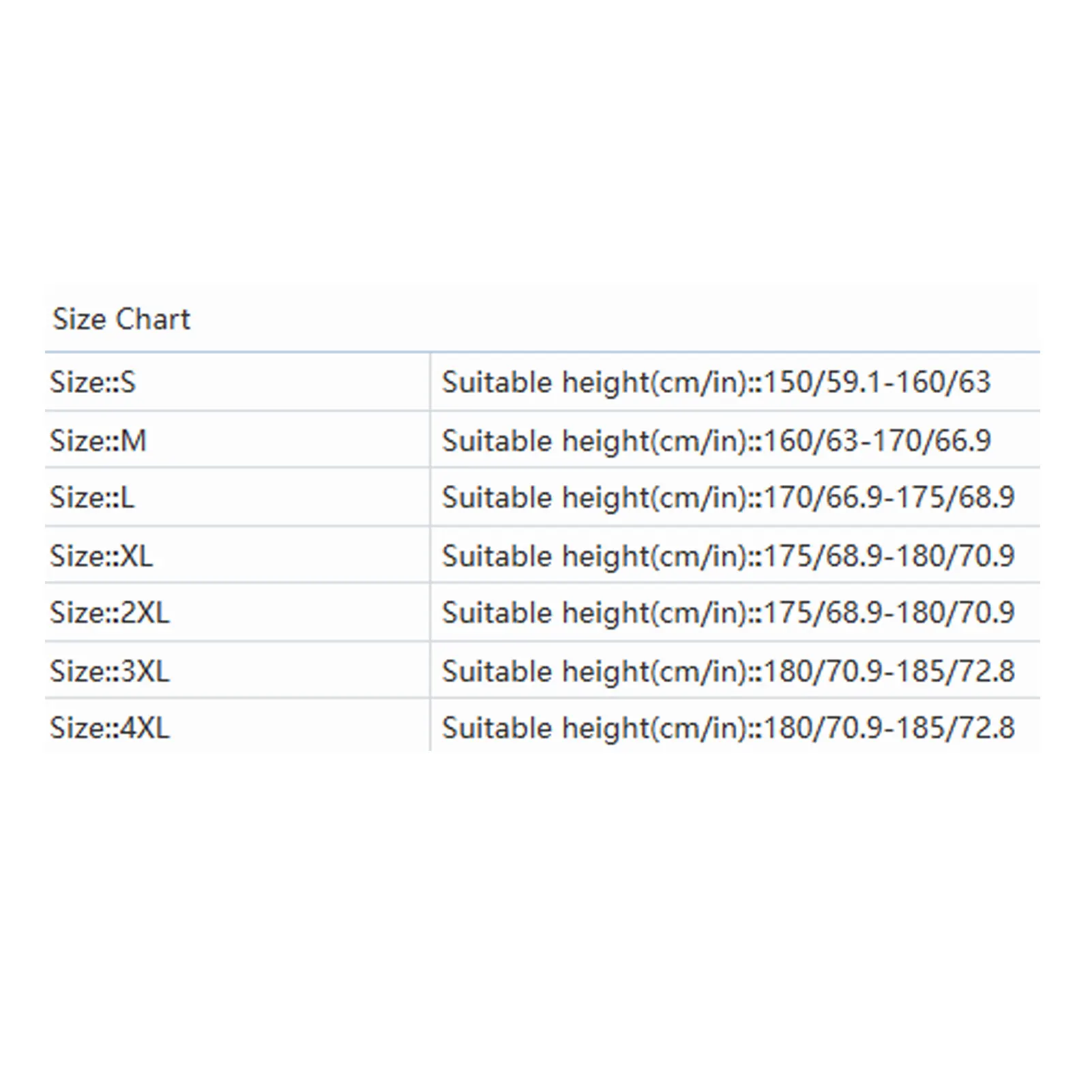Select the 160/63-170/66.9 height range
1092x1092 pixels.
click(876, 441)
